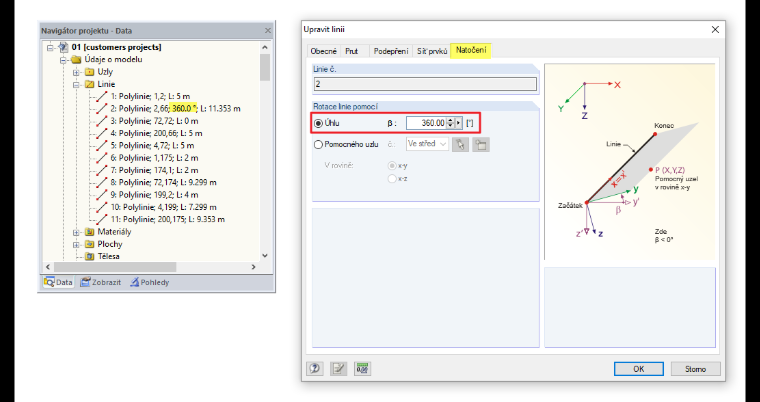
Task: Open the units and decimal places icon
Action: pyautogui.click(x=362, y=369)
